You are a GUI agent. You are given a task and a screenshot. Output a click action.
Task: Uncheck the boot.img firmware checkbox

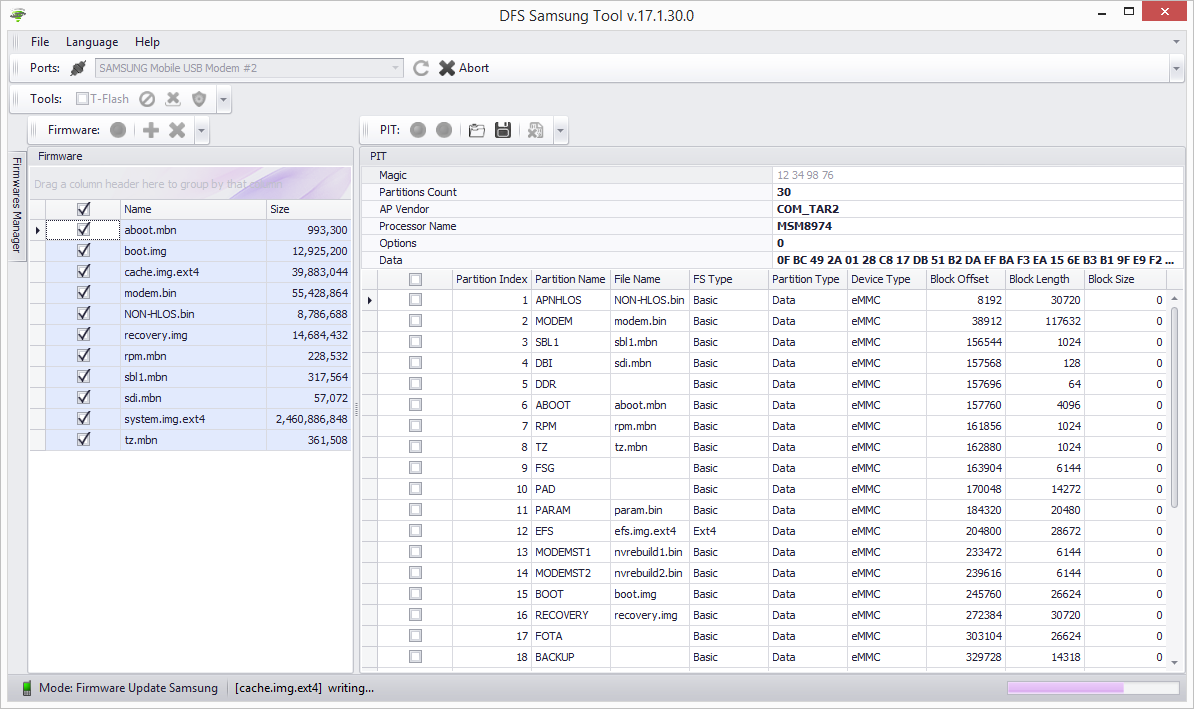pyautogui.click(x=84, y=251)
